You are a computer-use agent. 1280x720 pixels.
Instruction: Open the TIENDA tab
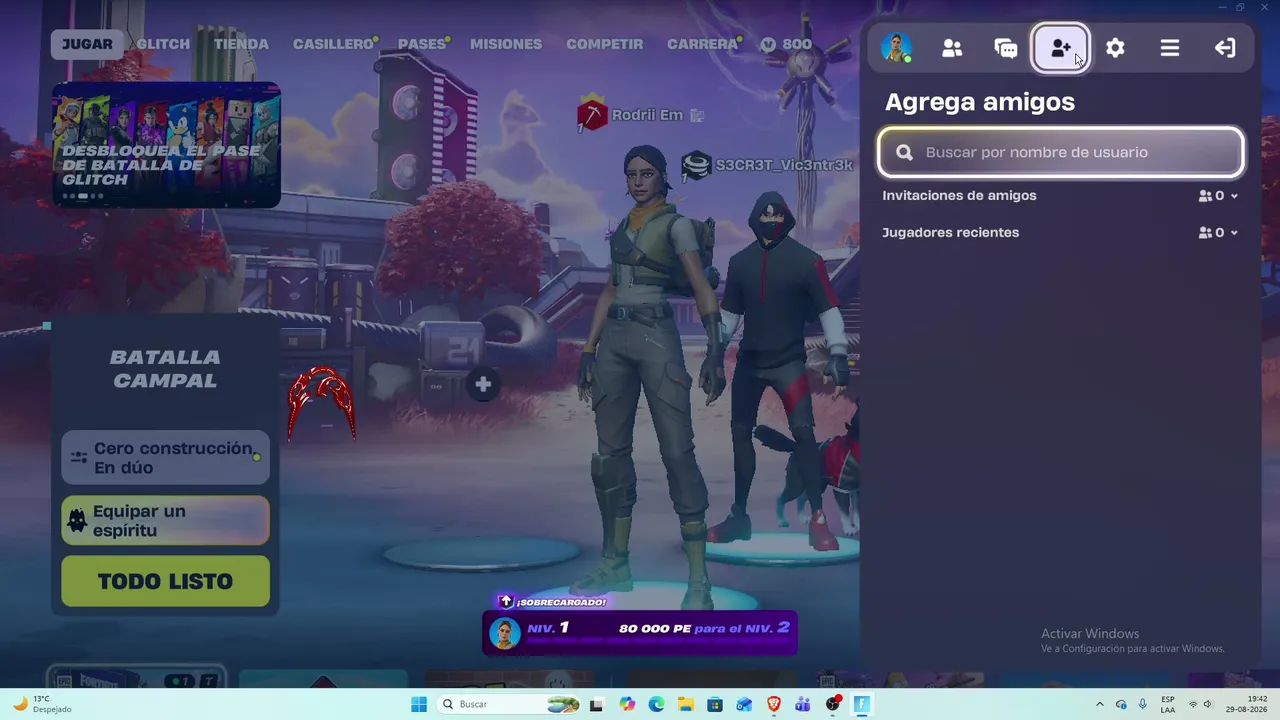tap(241, 44)
